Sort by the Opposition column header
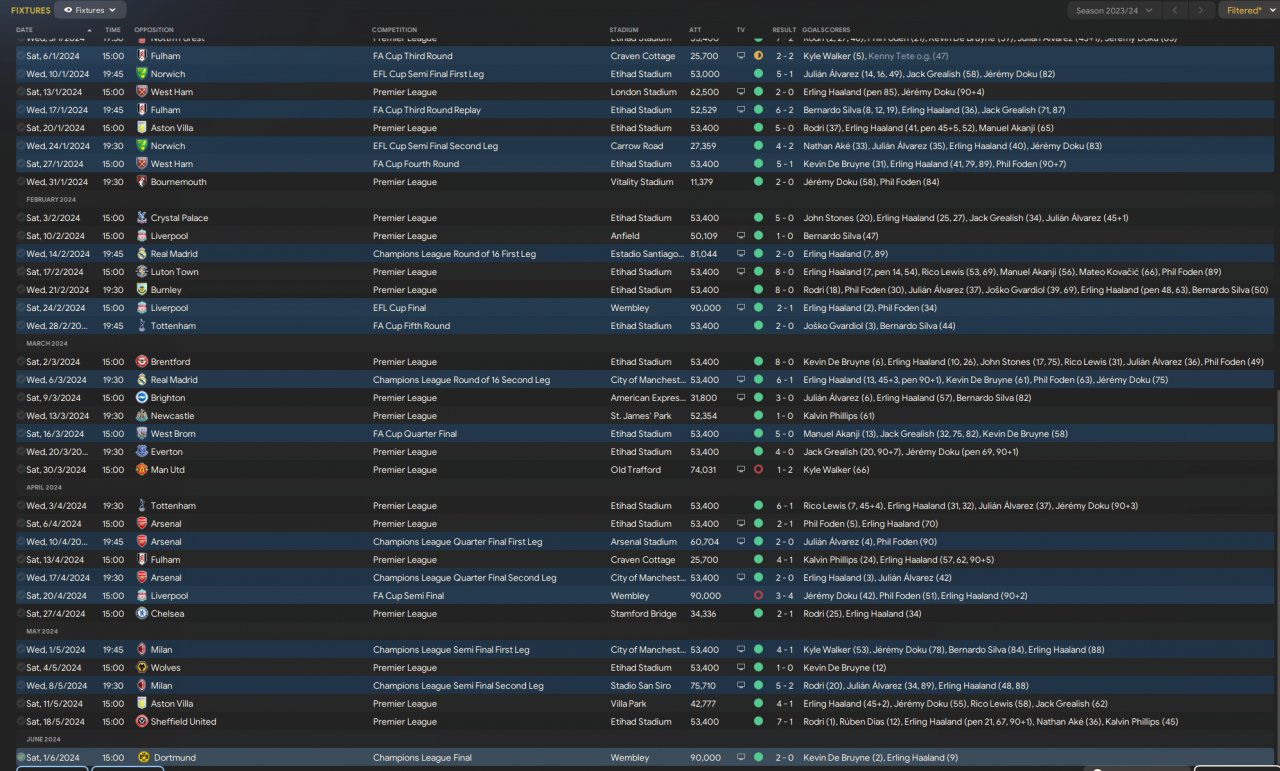1280x771 pixels. 154,30
